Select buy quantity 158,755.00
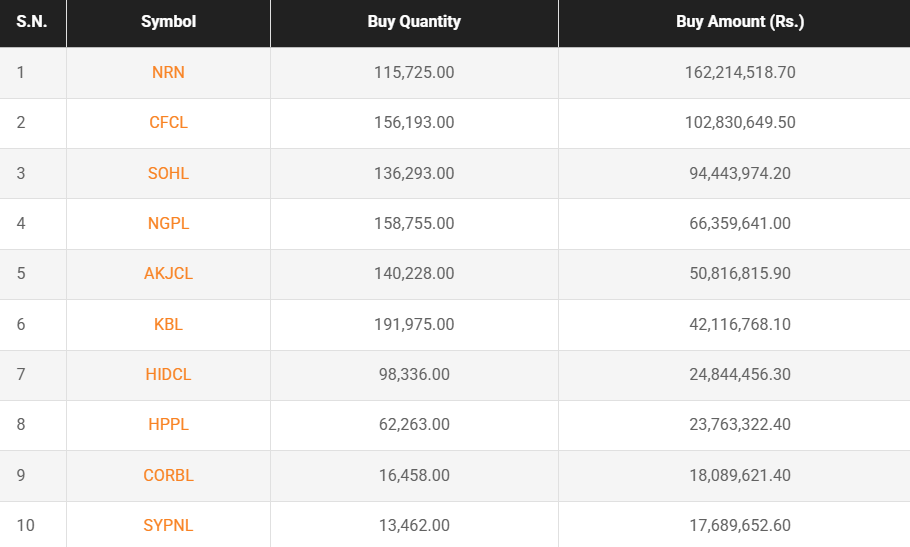 (x=414, y=223)
